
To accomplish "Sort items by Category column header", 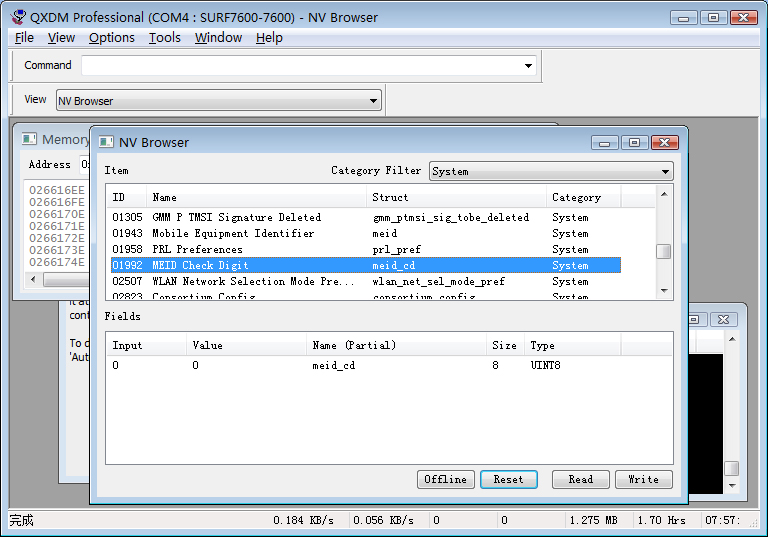I will click(583, 197).
